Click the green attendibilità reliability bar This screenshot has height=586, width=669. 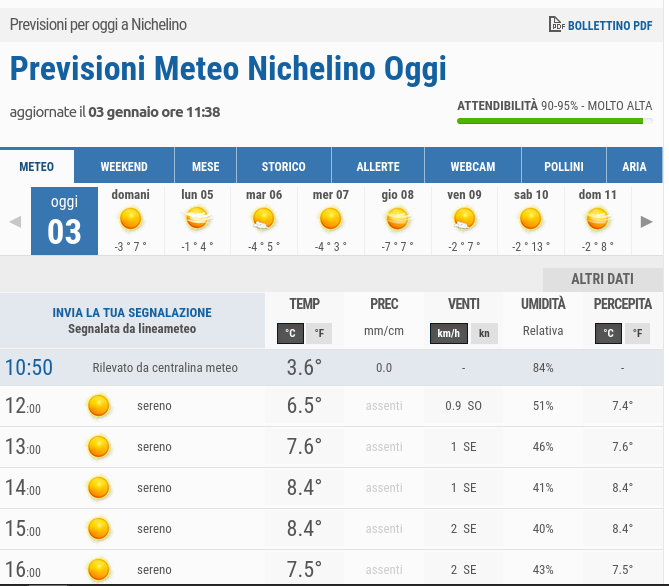tap(550, 121)
